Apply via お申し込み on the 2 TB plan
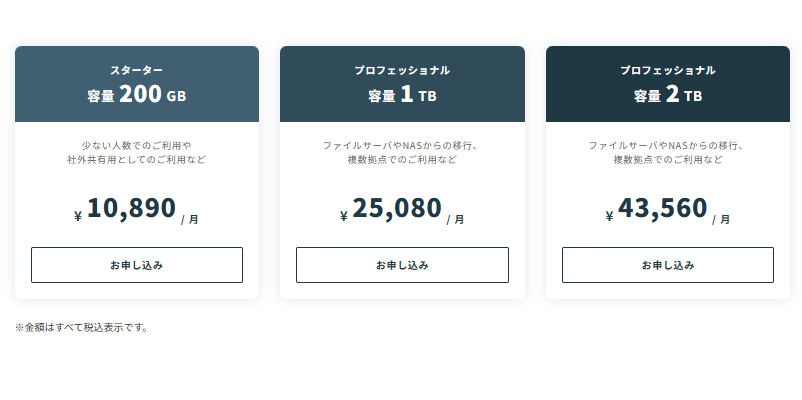Image resolution: width=802 pixels, height=400 pixels. [668, 265]
